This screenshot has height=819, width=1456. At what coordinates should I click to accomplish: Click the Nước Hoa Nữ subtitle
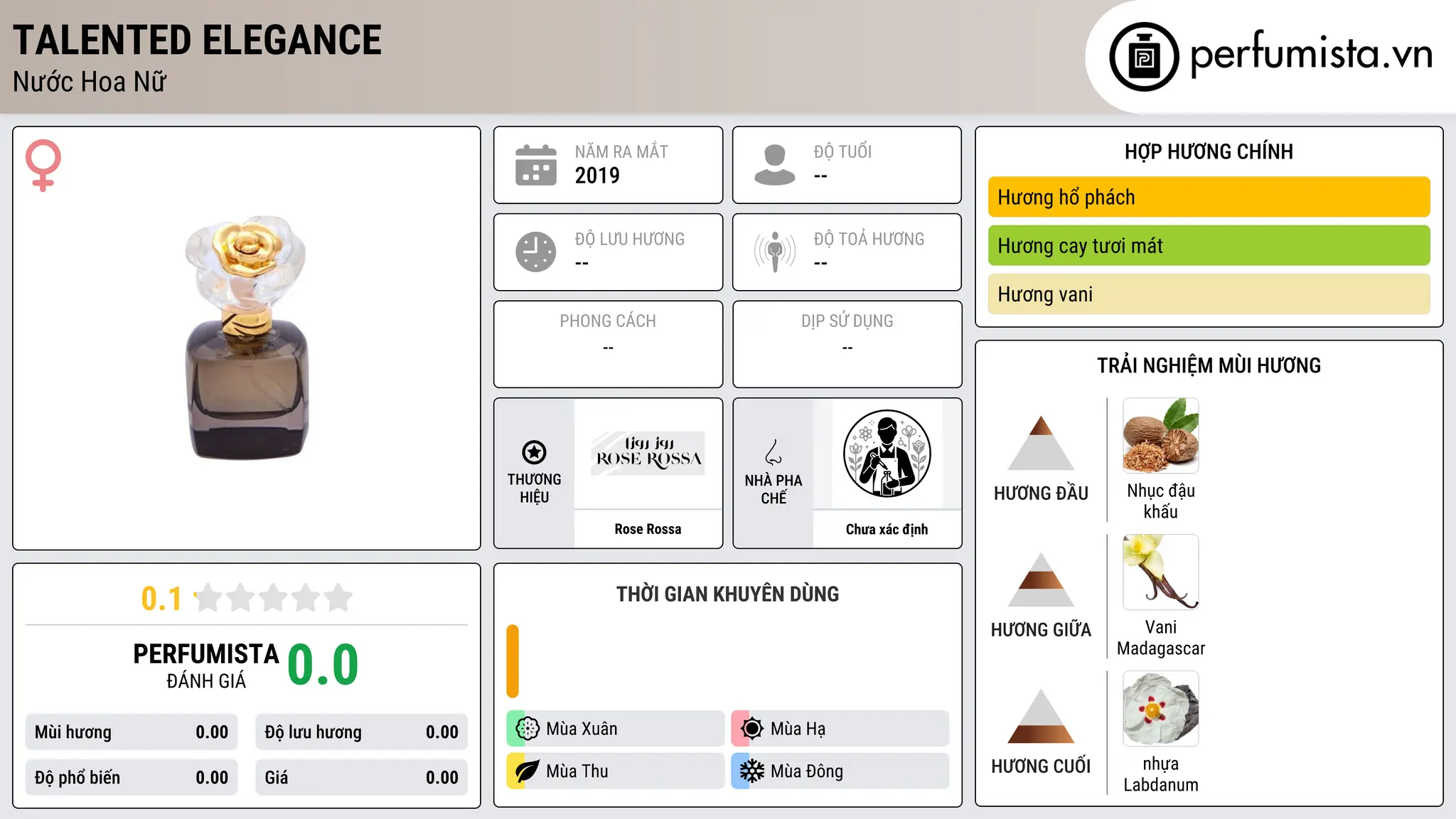(90, 82)
